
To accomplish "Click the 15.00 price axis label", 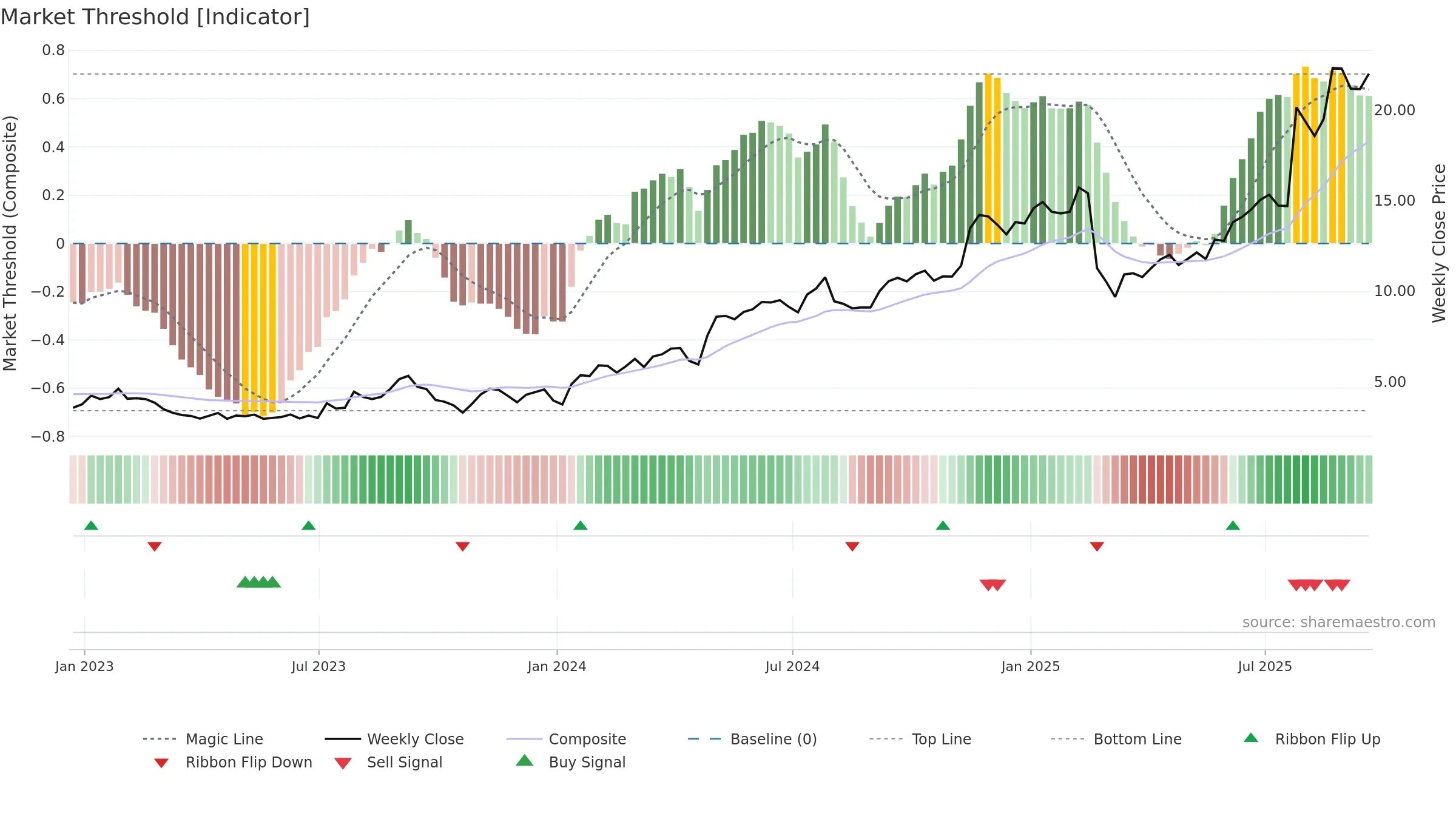I will pyautogui.click(x=1395, y=201).
